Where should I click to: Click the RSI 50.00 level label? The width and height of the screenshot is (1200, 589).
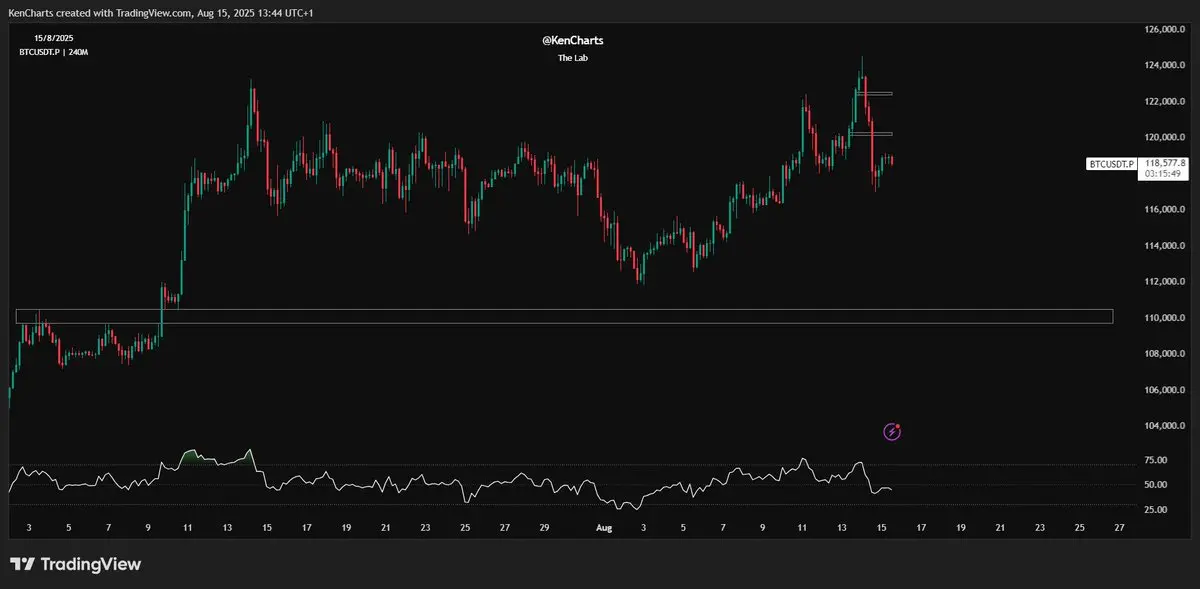pyautogui.click(x=1155, y=485)
